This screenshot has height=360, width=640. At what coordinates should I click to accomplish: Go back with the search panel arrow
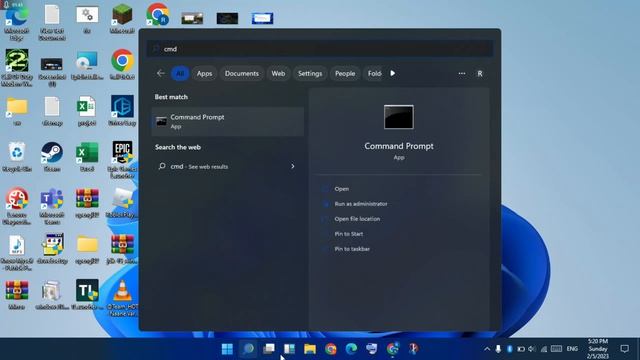click(x=161, y=73)
